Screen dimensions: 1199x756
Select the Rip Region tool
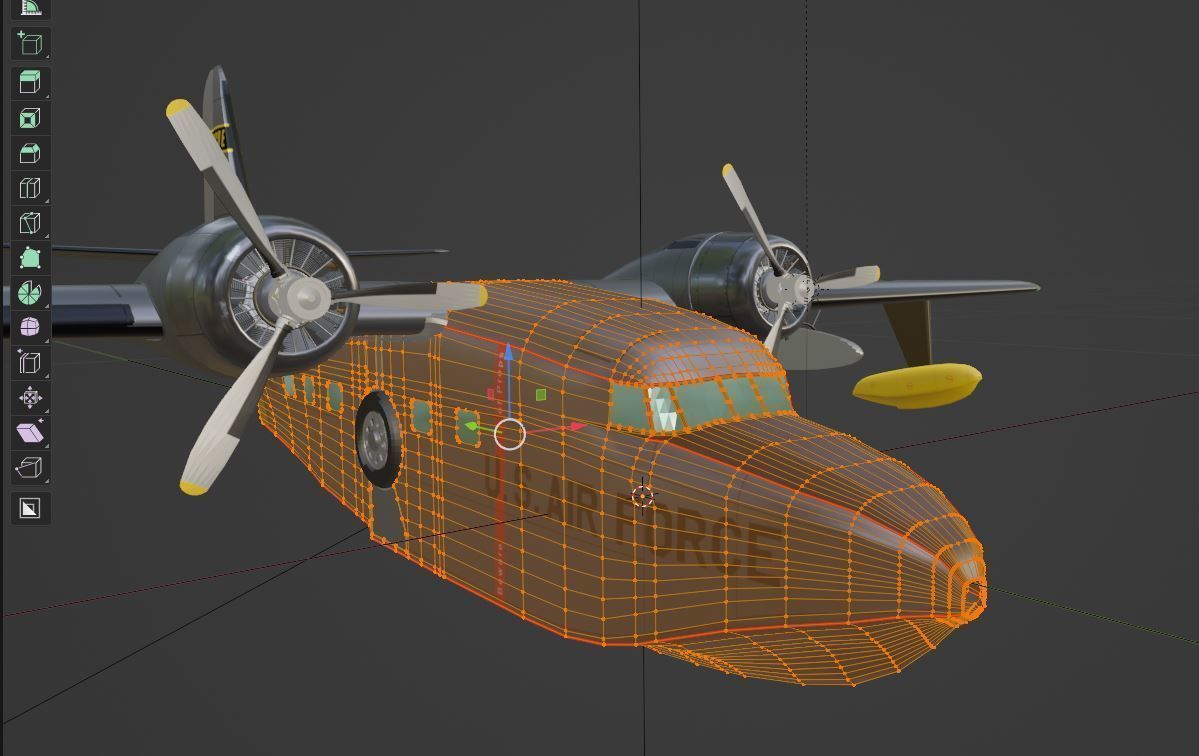click(30, 467)
